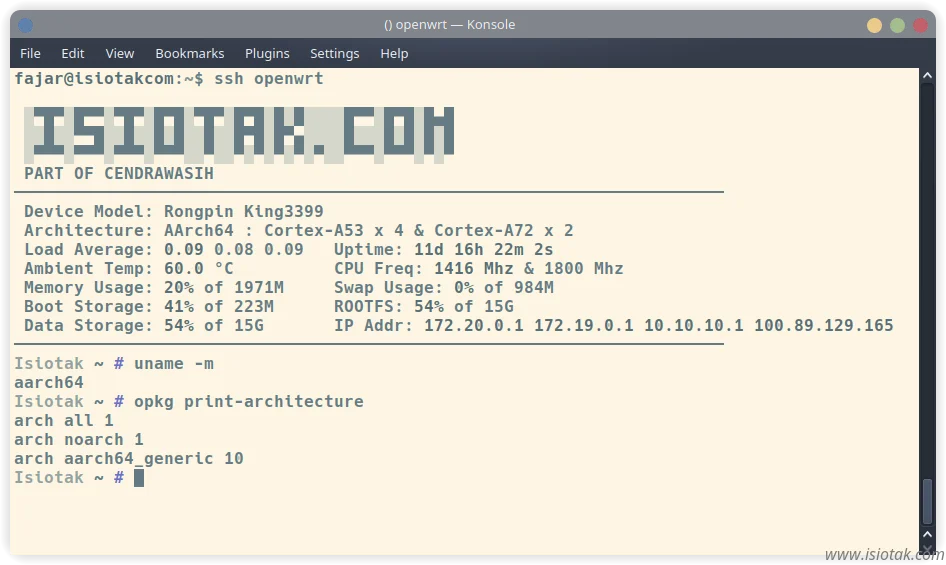Screen dimensions: 946x565
Task: Click the load average value '0.09 0.08 0.09'
Action: [233, 249]
